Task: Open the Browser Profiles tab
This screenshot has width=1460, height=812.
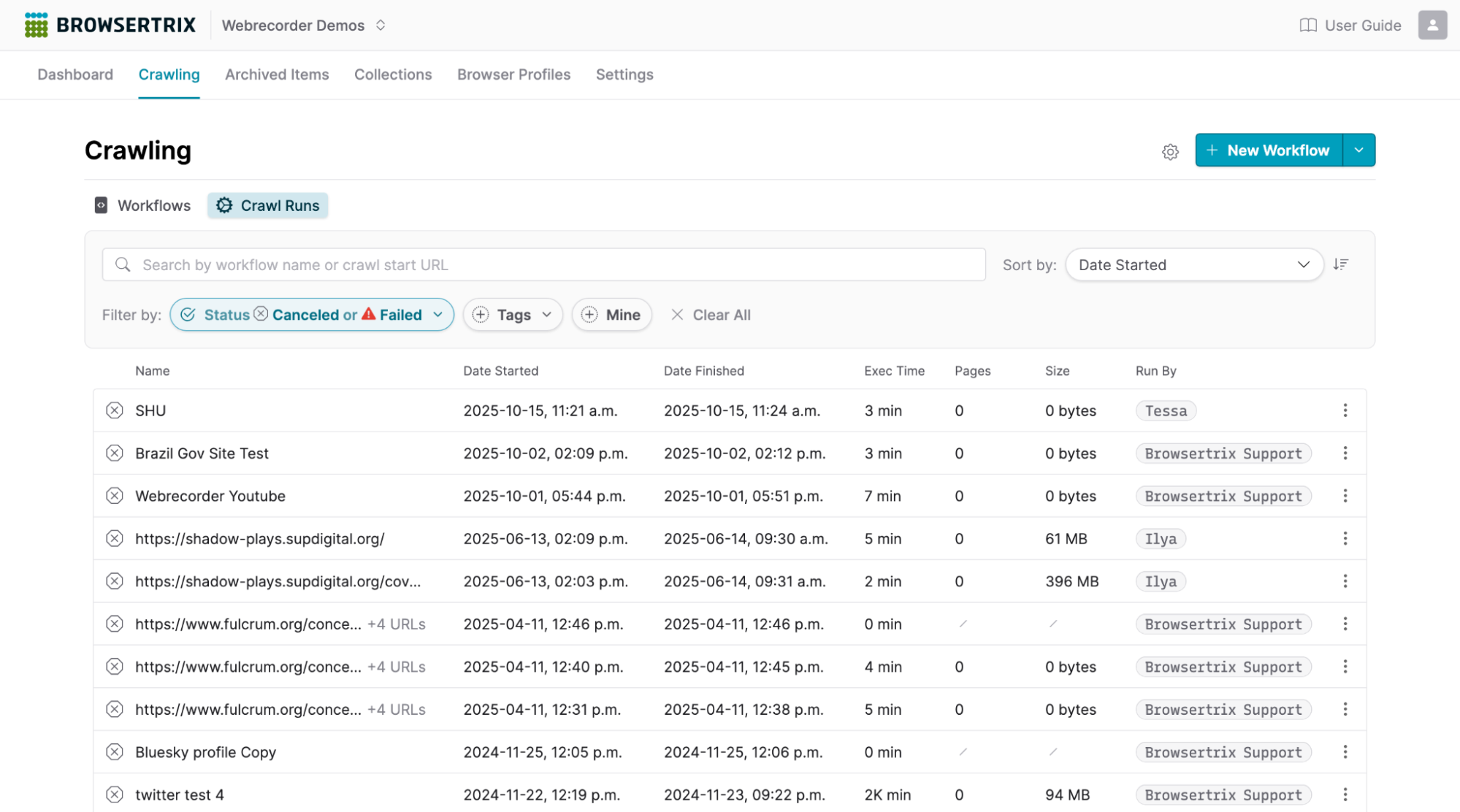Action: [x=513, y=74]
